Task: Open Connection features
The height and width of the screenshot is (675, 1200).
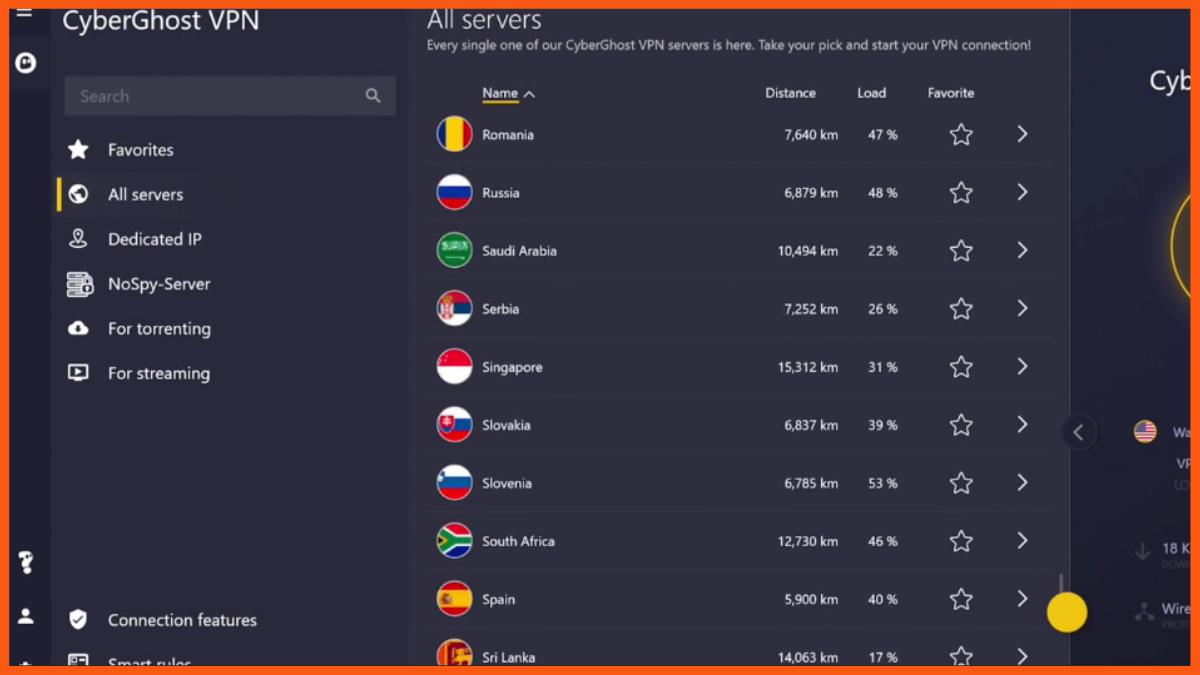Action: point(182,620)
